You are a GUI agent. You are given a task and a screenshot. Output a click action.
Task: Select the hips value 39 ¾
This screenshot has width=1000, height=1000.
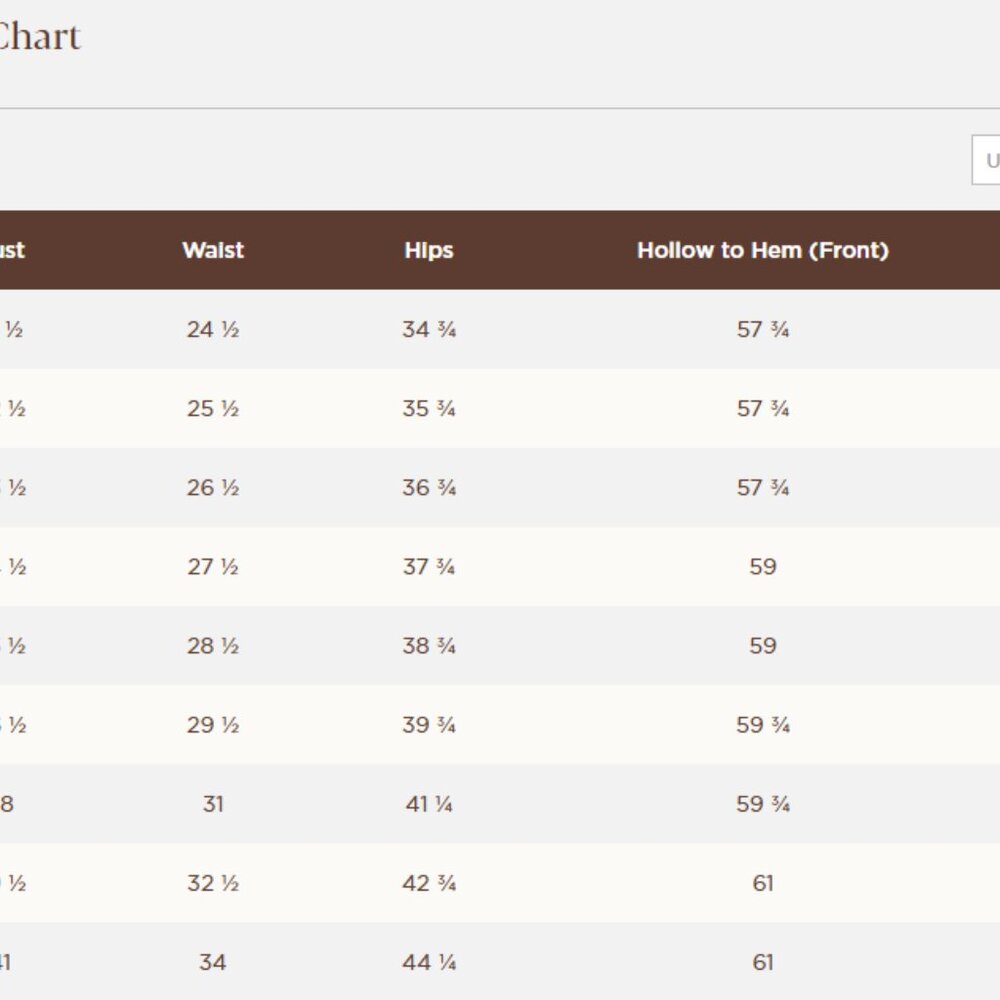coord(429,725)
